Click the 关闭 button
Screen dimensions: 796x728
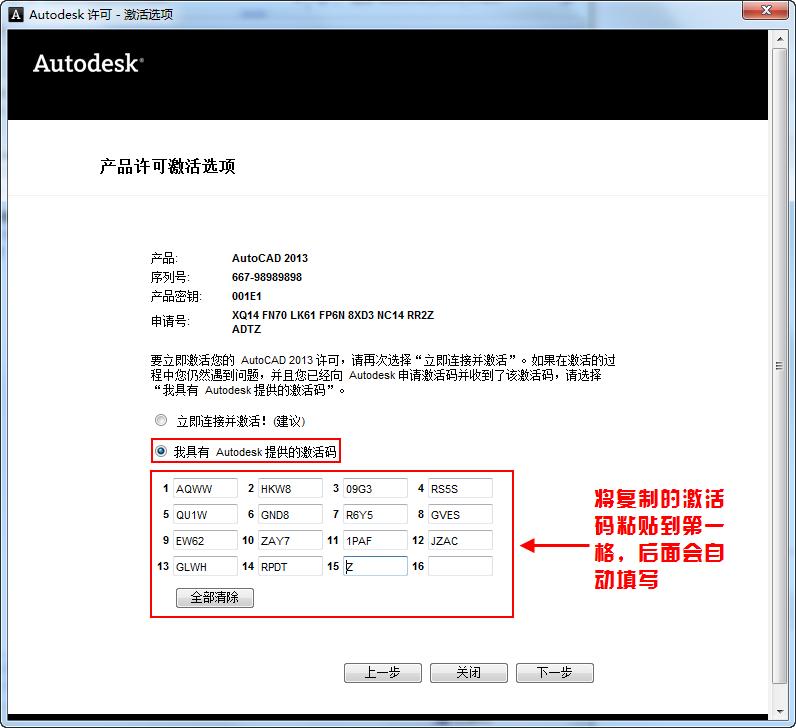click(x=469, y=673)
